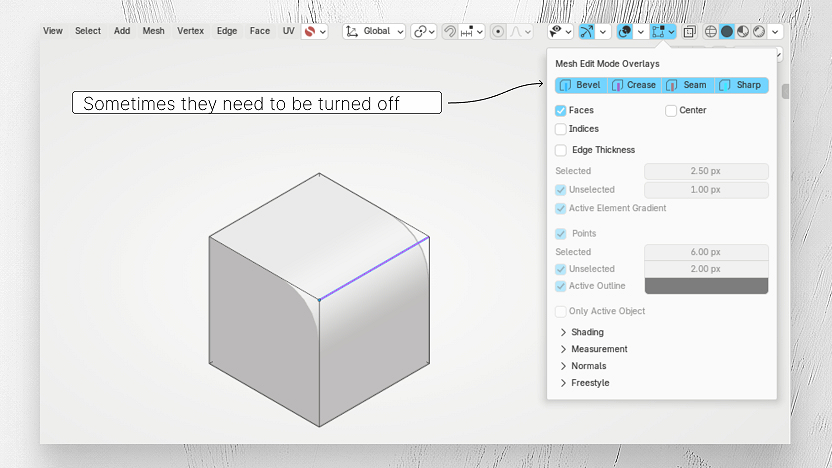Click the Active Outline gray color swatch
The height and width of the screenshot is (468, 832).
[706, 286]
